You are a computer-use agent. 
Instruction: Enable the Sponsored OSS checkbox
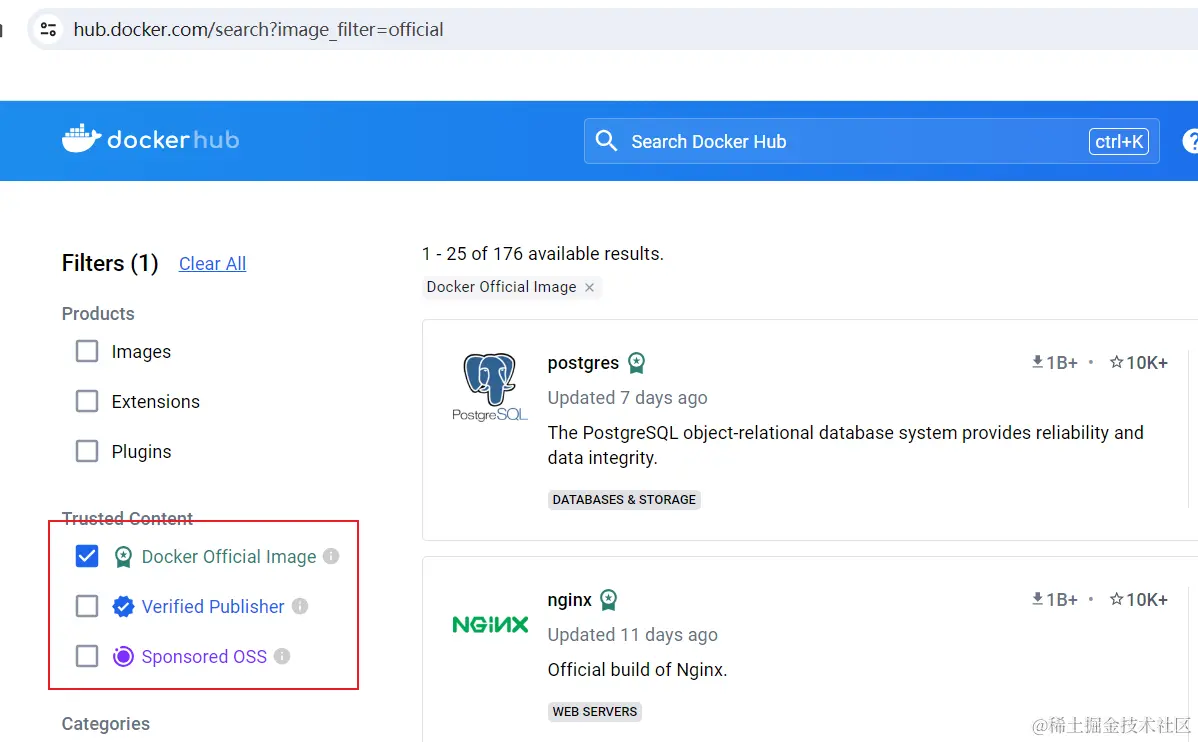(x=87, y=656)
